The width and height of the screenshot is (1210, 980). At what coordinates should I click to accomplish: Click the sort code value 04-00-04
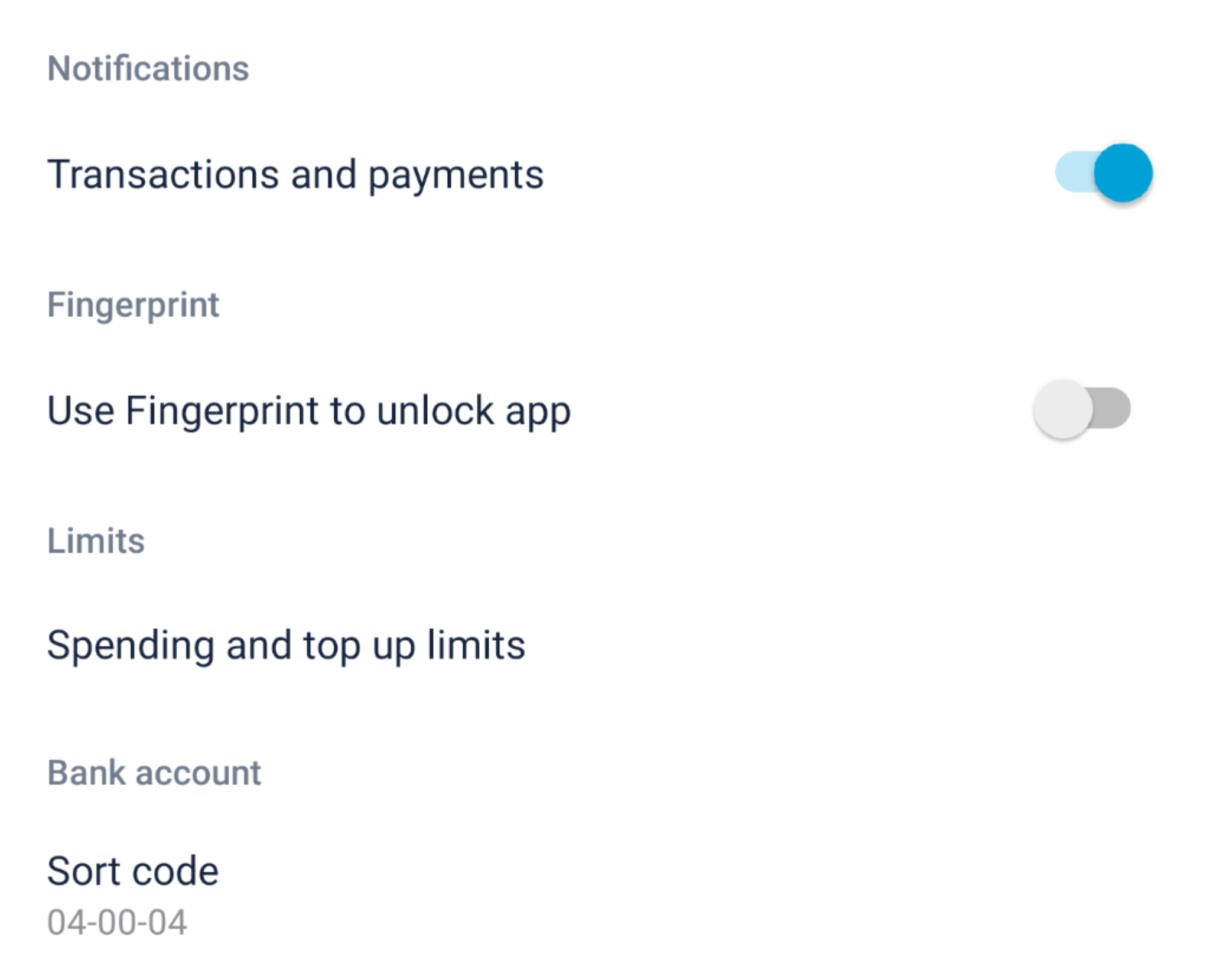click(x=117, y=922)
